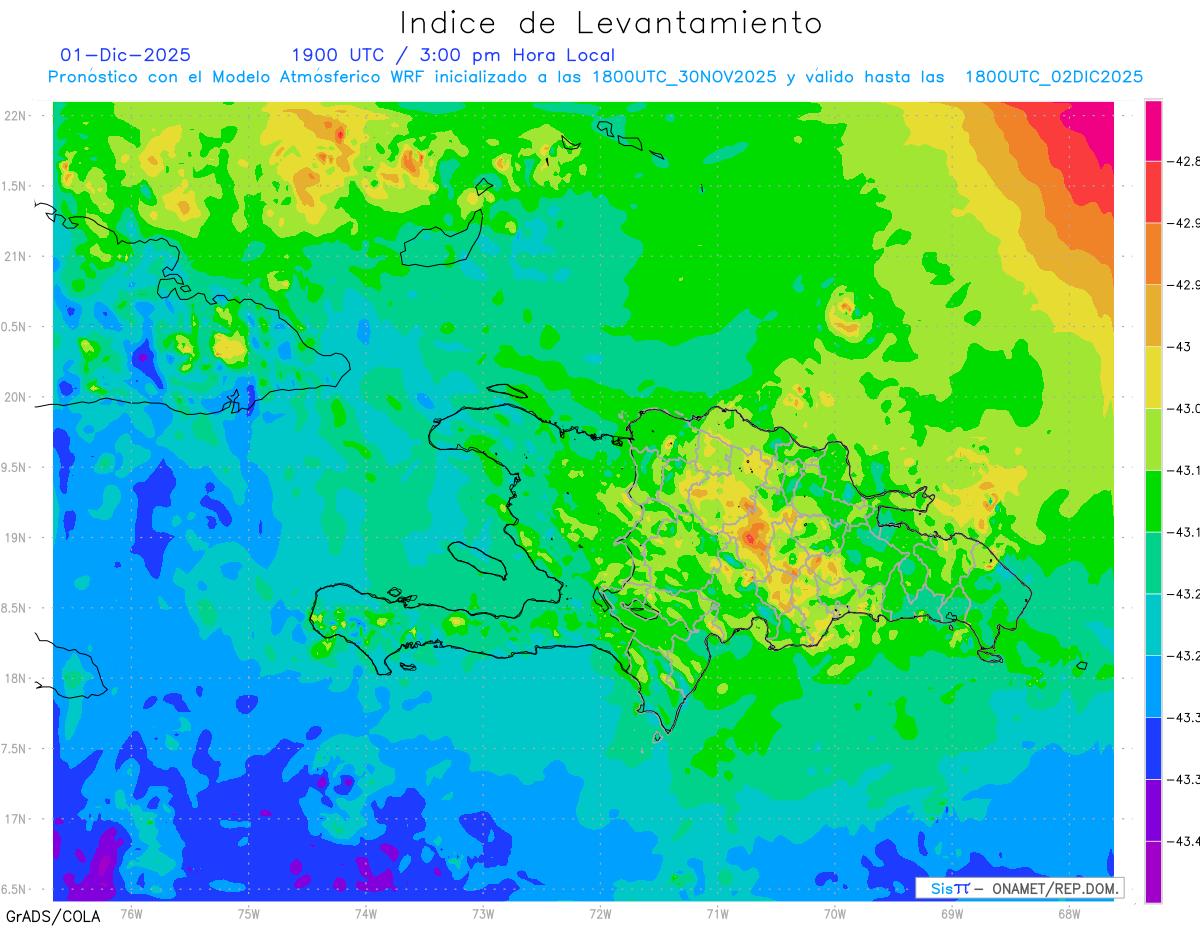The image size is (1200, 927).
Task: Click the pure green color bar swatch
Action: tap(1153, 502)
